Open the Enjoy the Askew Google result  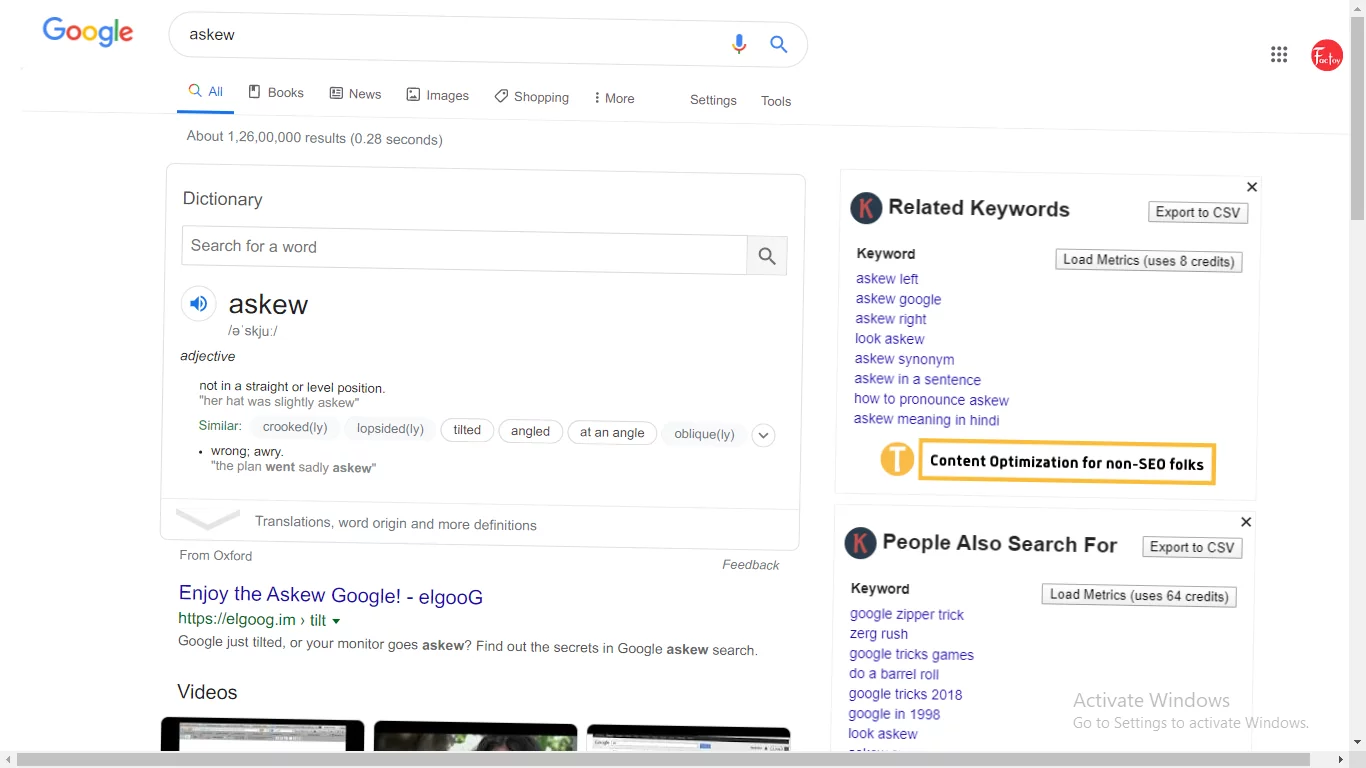pos(330,596)
